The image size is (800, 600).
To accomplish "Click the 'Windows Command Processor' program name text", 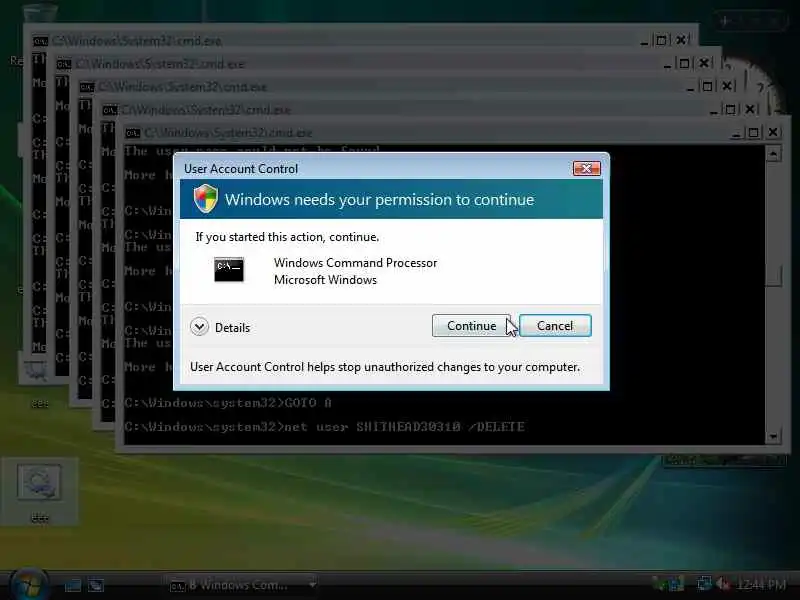I will (x=355, y=263).
